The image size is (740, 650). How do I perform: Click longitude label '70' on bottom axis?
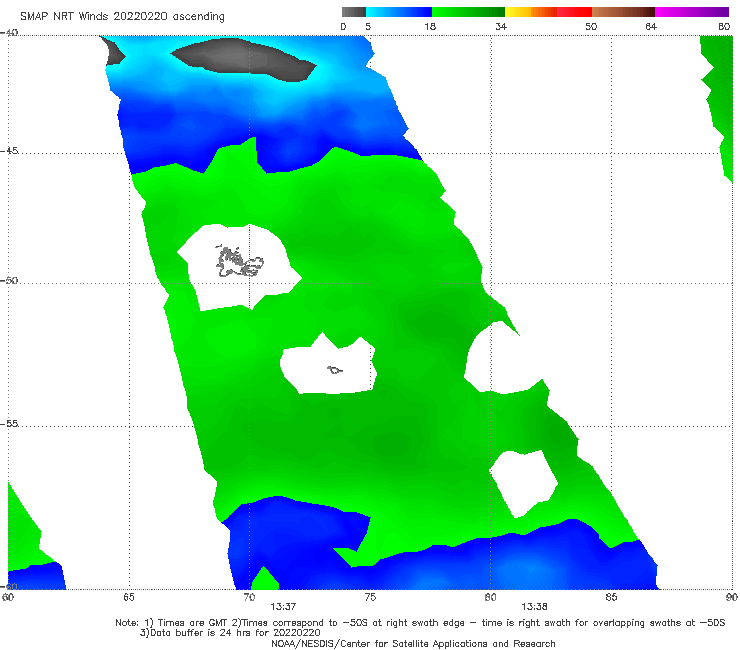pos(249,598)
